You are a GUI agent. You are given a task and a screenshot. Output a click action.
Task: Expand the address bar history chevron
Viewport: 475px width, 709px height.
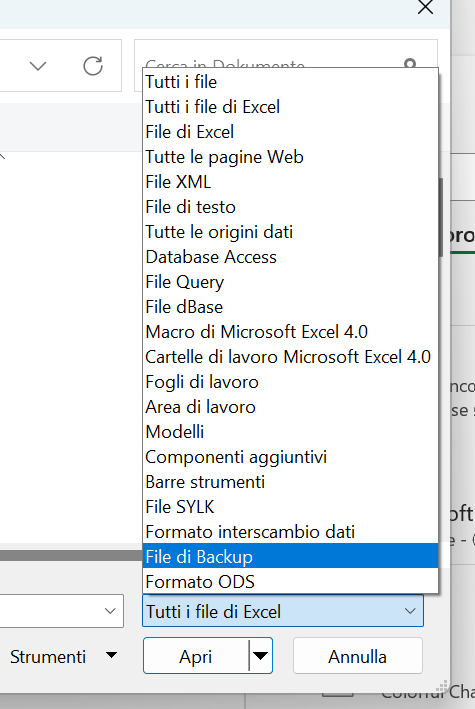[38, 66]
